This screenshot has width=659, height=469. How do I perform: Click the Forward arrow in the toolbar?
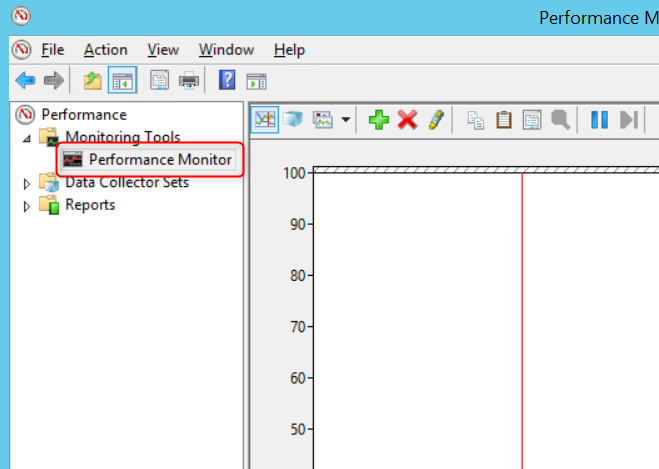(54, 80)
